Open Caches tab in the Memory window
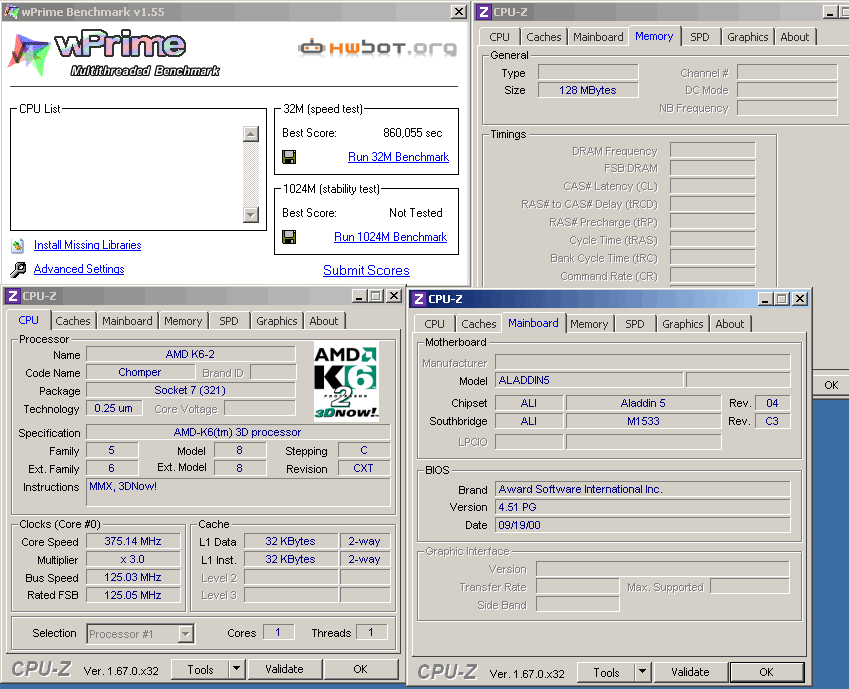 click(544, 37)
